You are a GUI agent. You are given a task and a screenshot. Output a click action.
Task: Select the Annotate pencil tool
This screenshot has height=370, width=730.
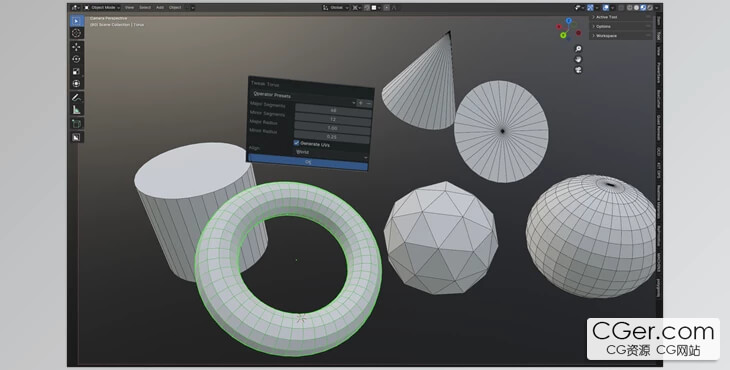76,97
